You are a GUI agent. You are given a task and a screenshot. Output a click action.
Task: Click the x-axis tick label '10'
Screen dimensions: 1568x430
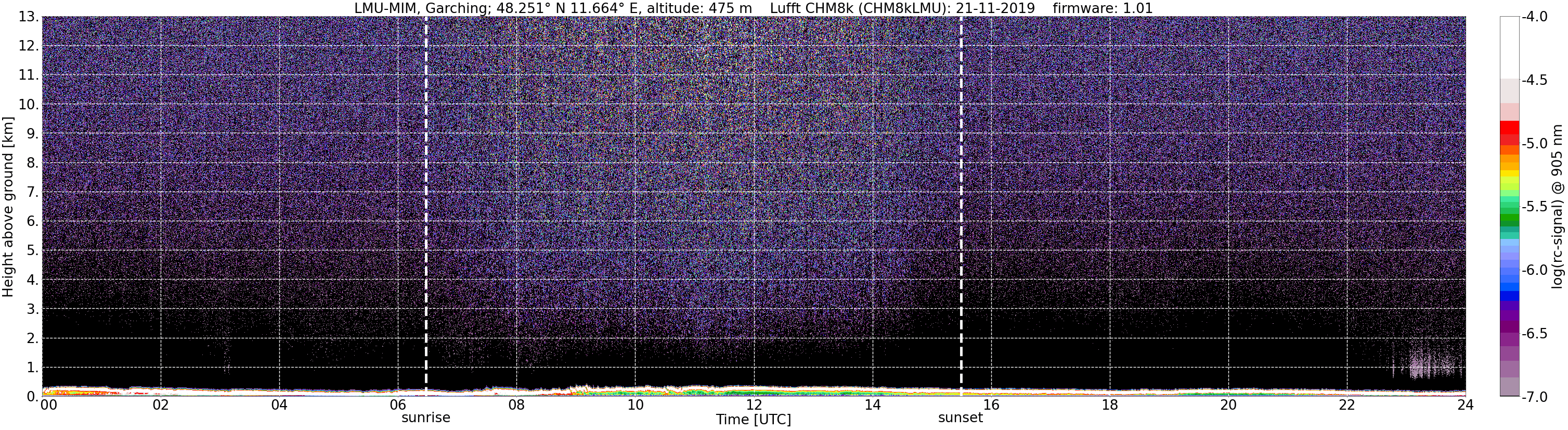click(636, 405)
